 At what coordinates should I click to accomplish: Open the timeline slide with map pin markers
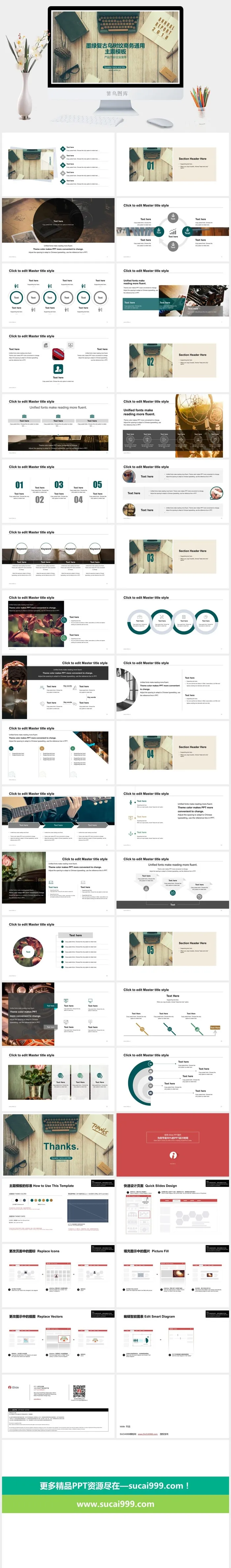[173, 1013]
